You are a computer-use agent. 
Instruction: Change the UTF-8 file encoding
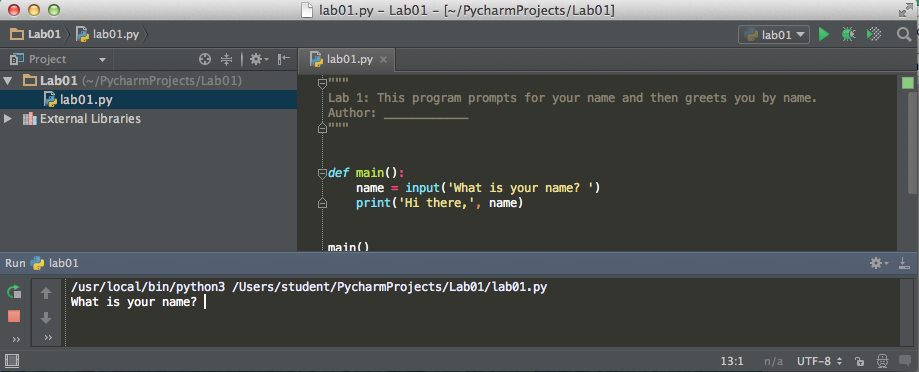tap(819, 361)
